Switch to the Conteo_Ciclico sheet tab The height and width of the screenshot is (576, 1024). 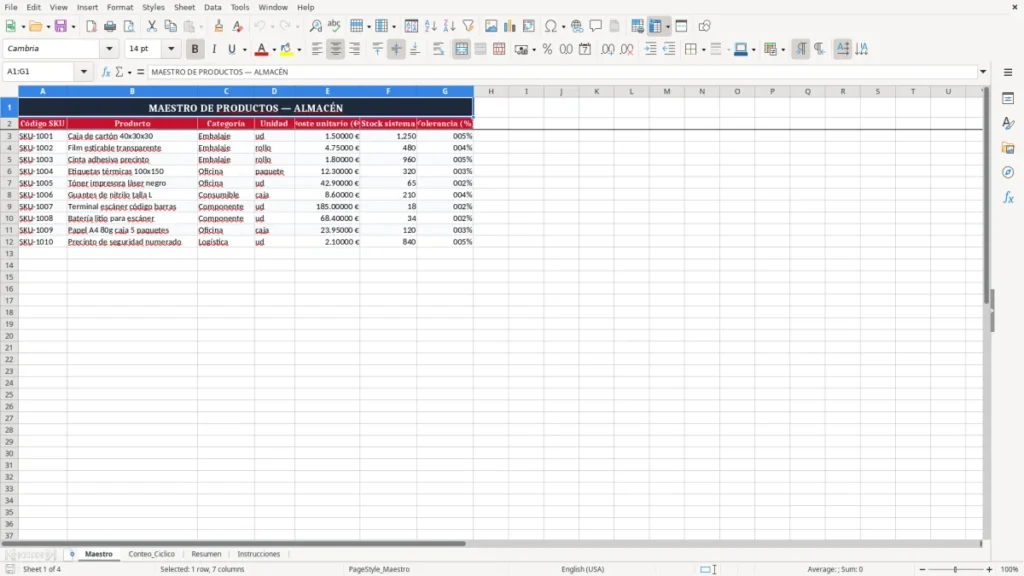click(x=152, y=554)
